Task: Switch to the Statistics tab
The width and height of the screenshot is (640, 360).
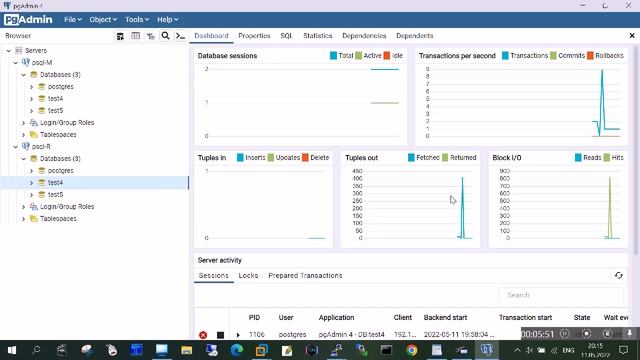Action: pyautogui.click(x=318, y=36)
